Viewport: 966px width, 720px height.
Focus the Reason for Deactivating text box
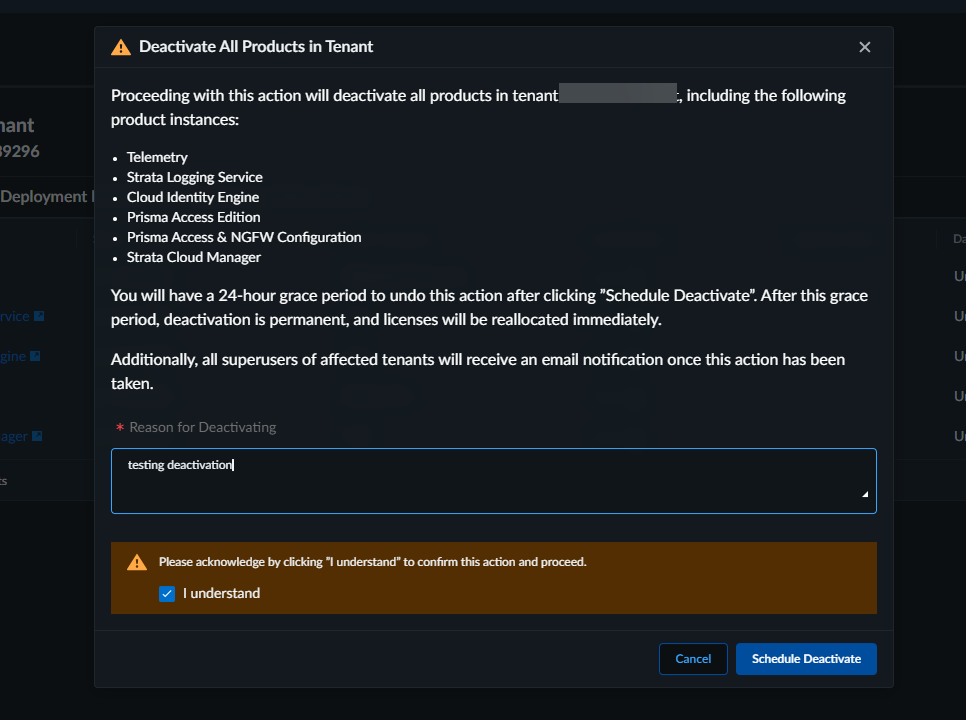click(493, 481)
